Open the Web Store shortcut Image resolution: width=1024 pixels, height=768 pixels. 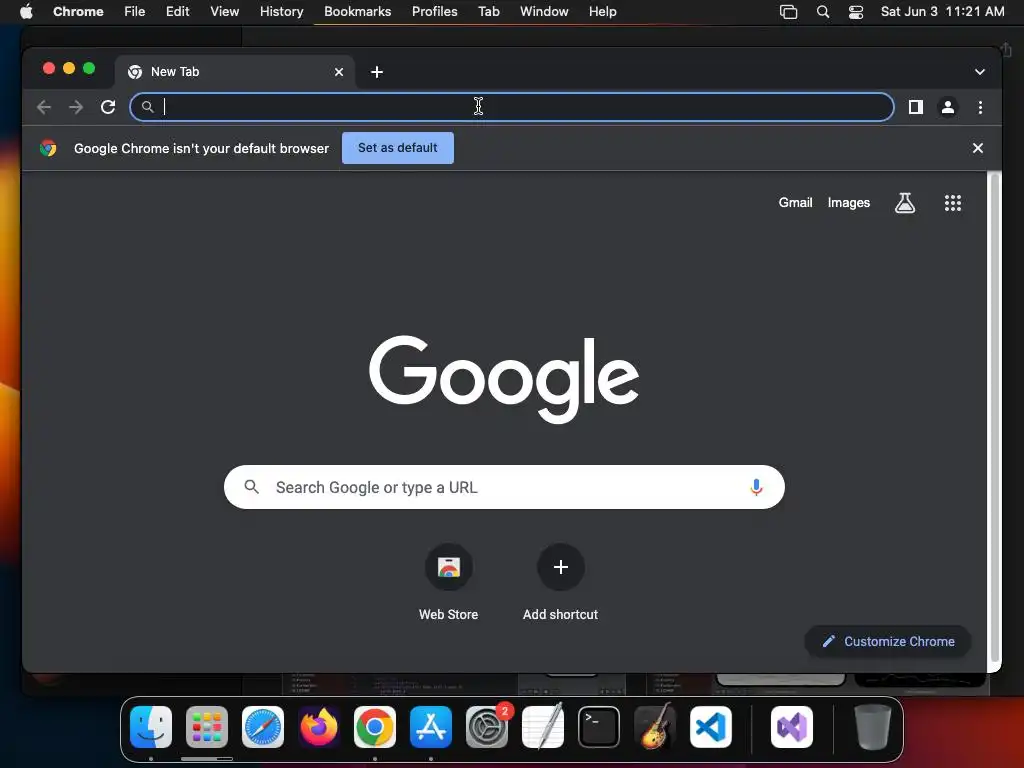(x=449, y=583)
